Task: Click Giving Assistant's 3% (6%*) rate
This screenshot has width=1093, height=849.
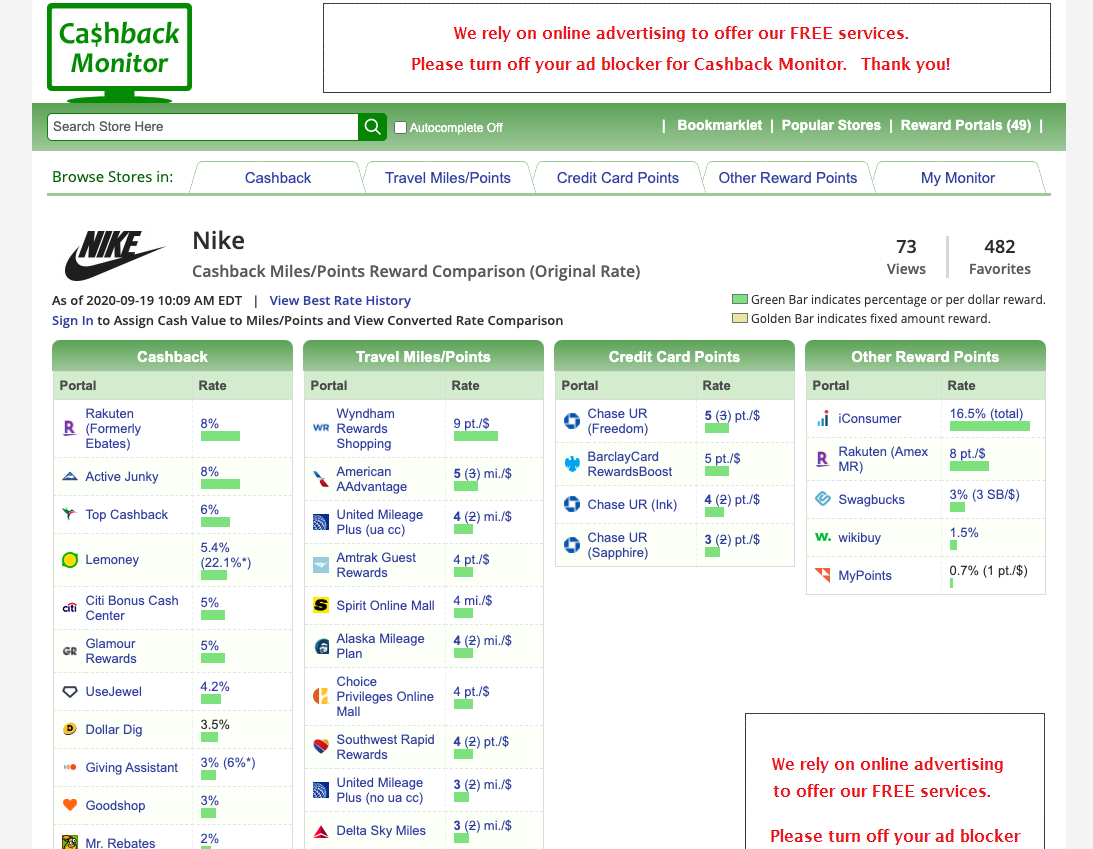Action: [x=228, y=763]
